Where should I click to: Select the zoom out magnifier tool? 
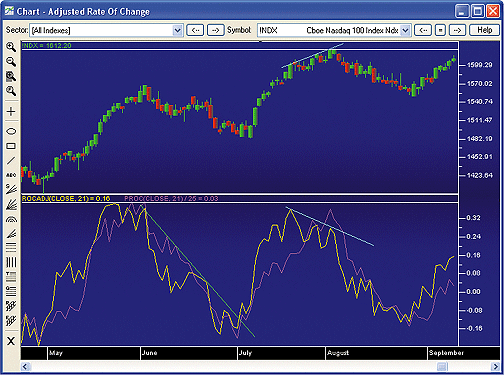[11, 62]
